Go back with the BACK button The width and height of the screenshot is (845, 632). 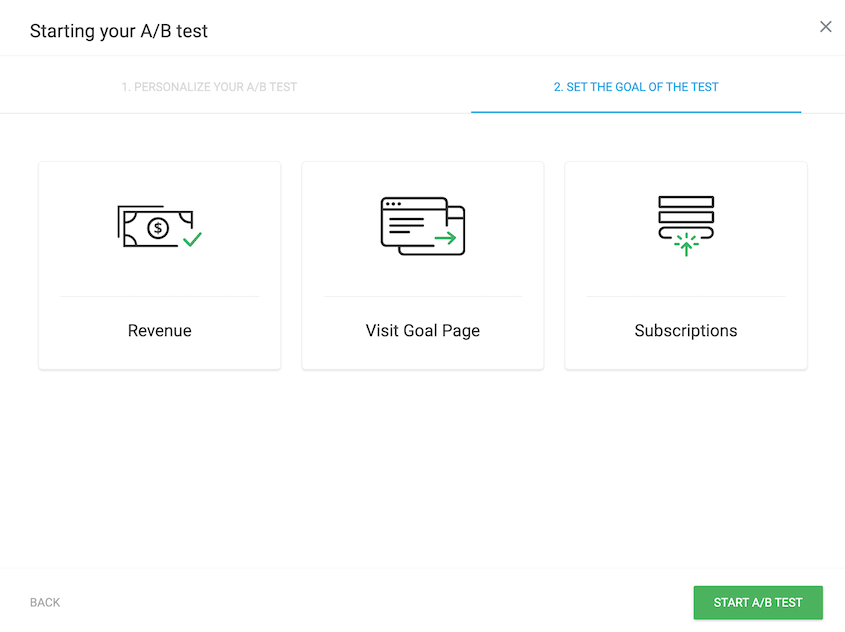click(x=45, y=602)
